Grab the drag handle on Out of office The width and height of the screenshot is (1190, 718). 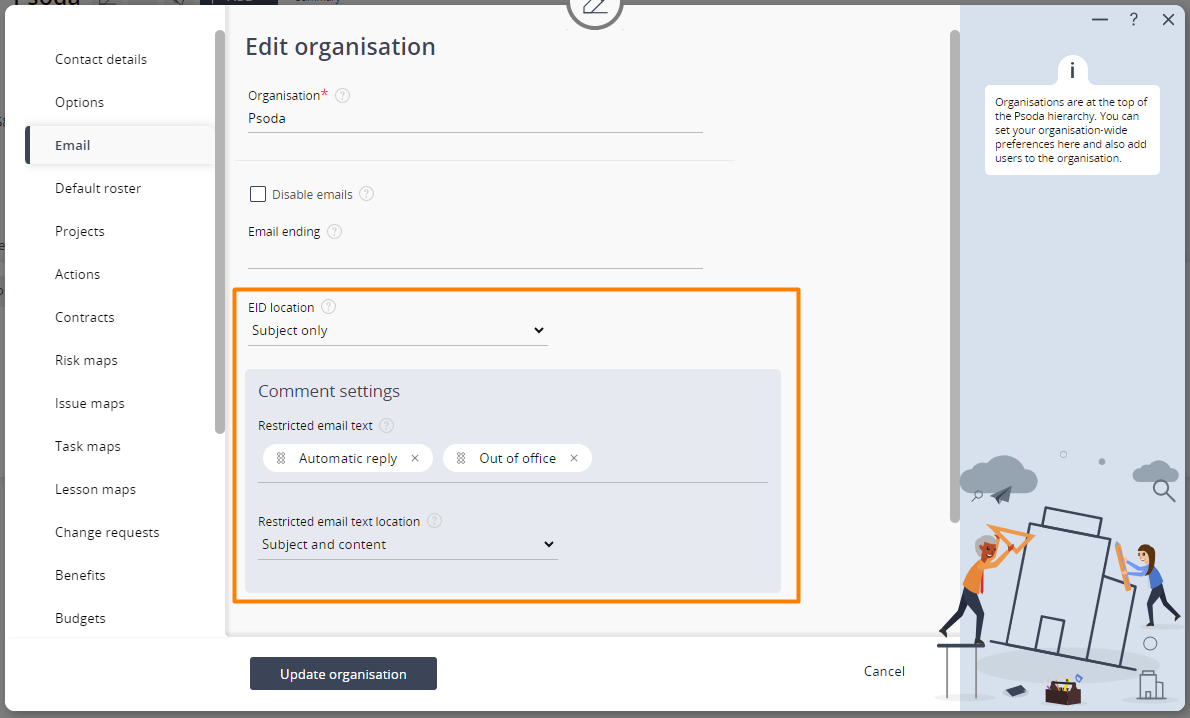click(461, 458)
